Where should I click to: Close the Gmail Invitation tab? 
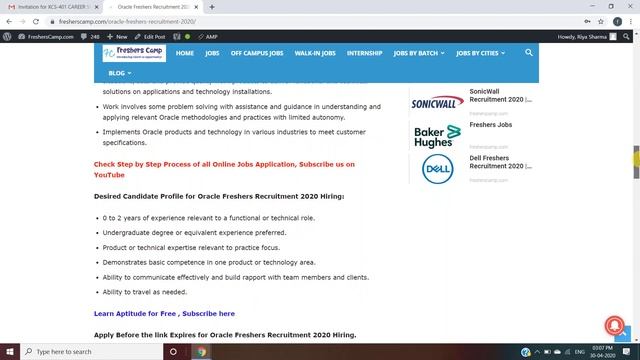point(97,7)
